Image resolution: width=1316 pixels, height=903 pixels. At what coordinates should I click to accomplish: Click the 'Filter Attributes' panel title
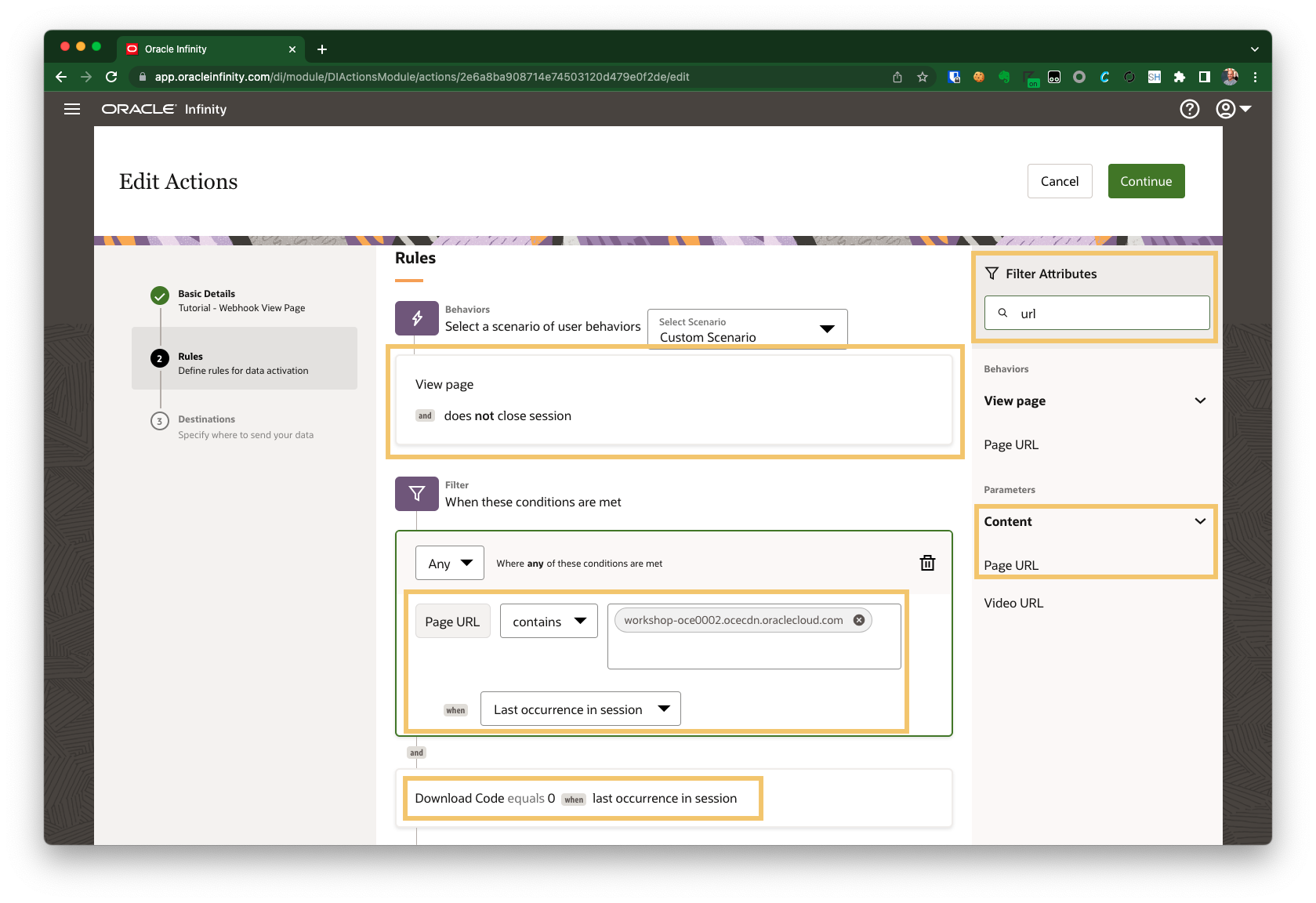tap(1051, 274)
